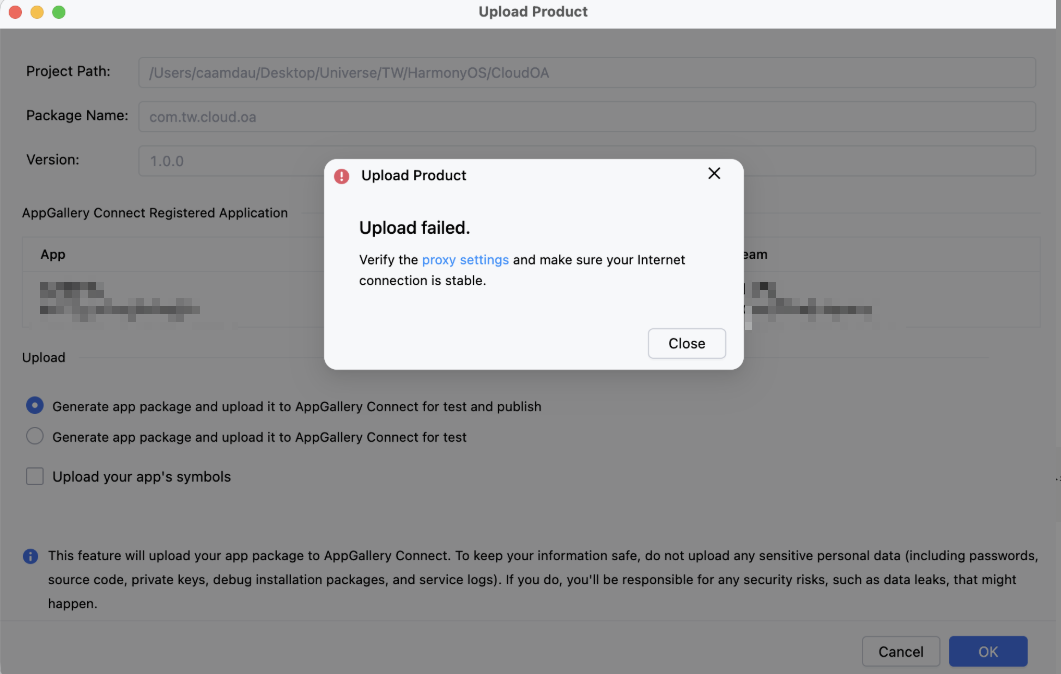Minimize the window with the yellow button
This screenshot has width=1061, height=674.
[37, 12]
